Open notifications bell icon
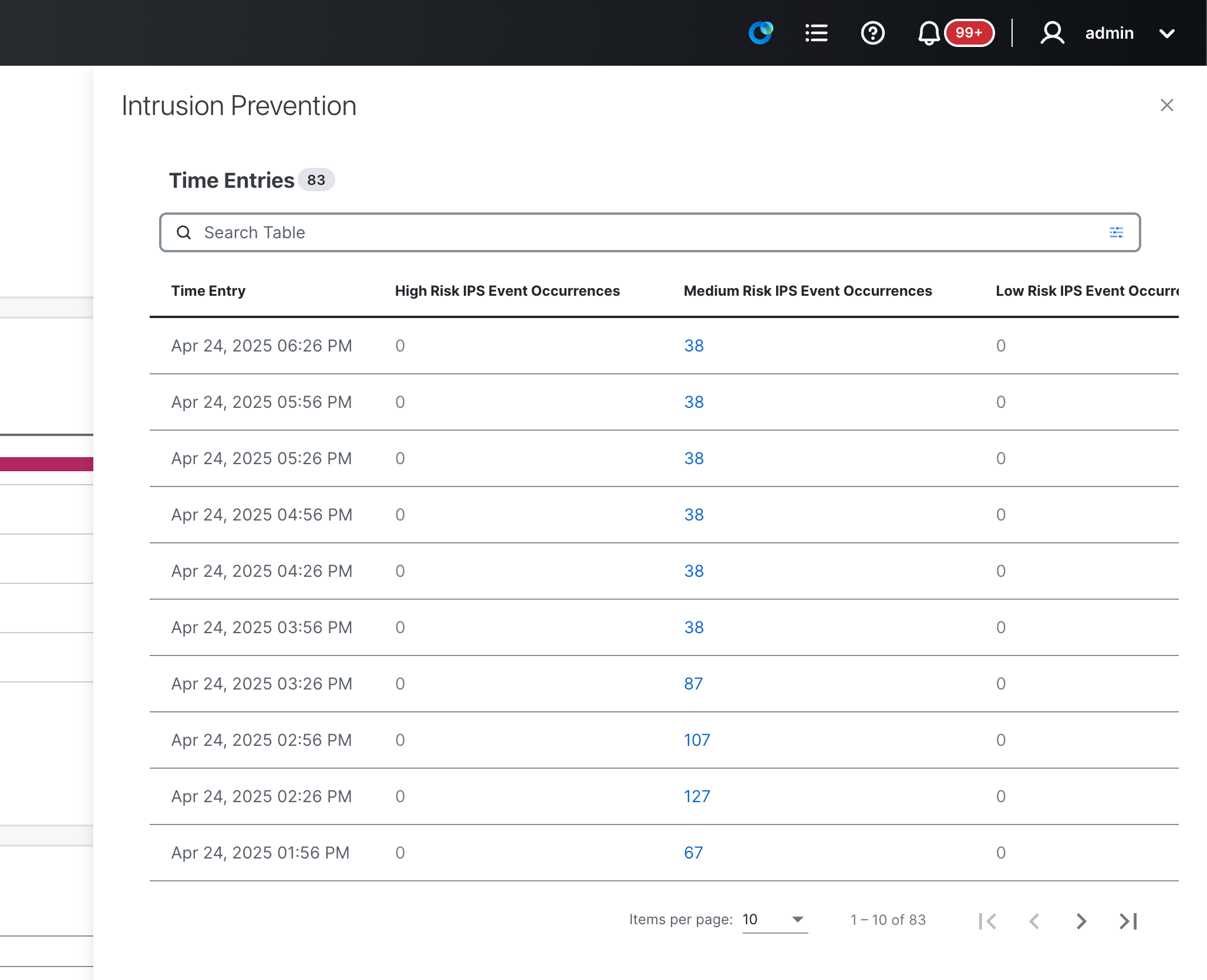The image size is (1207, 980). coord(929,33)
